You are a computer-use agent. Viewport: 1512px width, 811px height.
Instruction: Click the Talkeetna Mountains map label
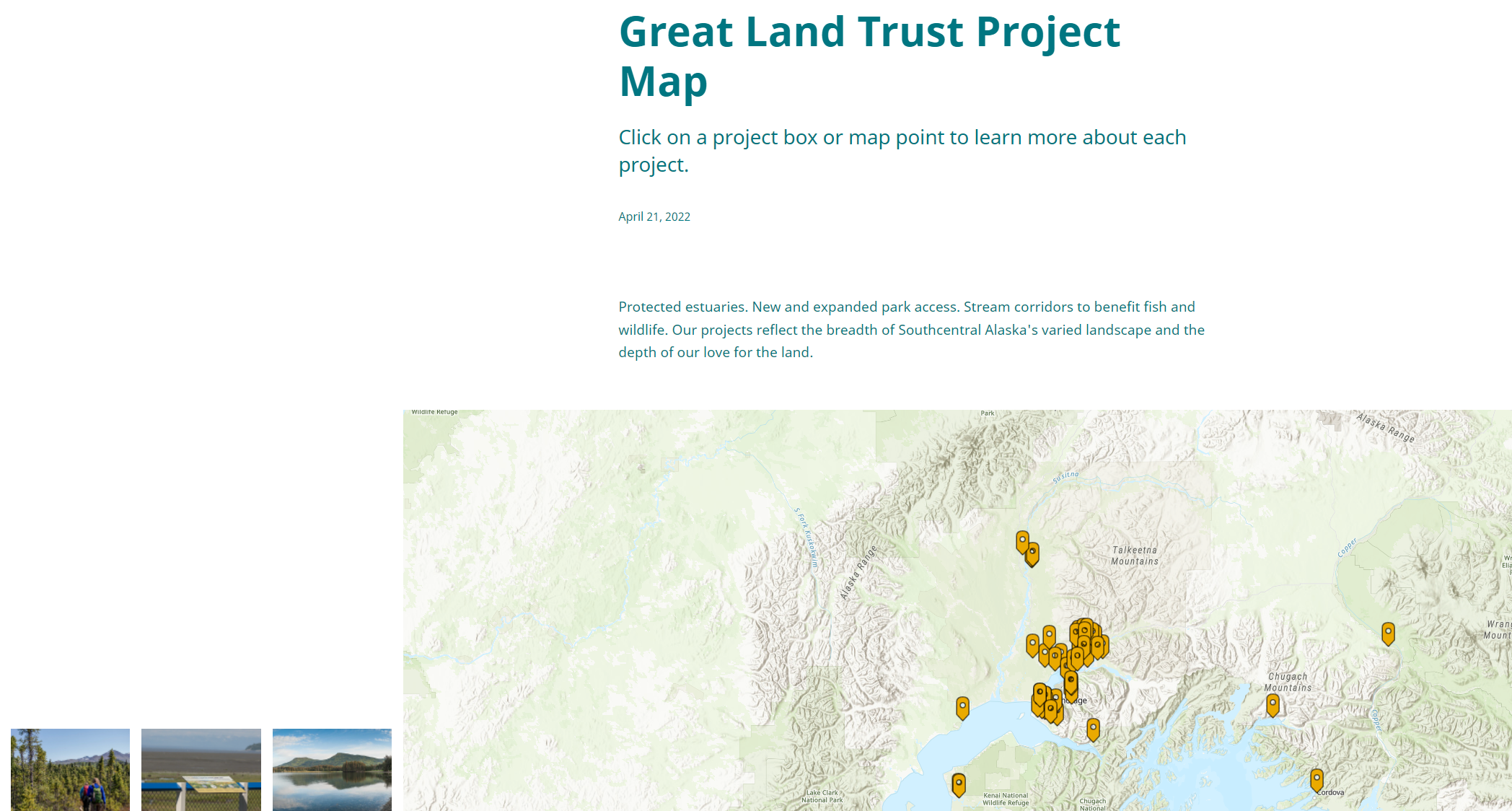pos(1134,556)
